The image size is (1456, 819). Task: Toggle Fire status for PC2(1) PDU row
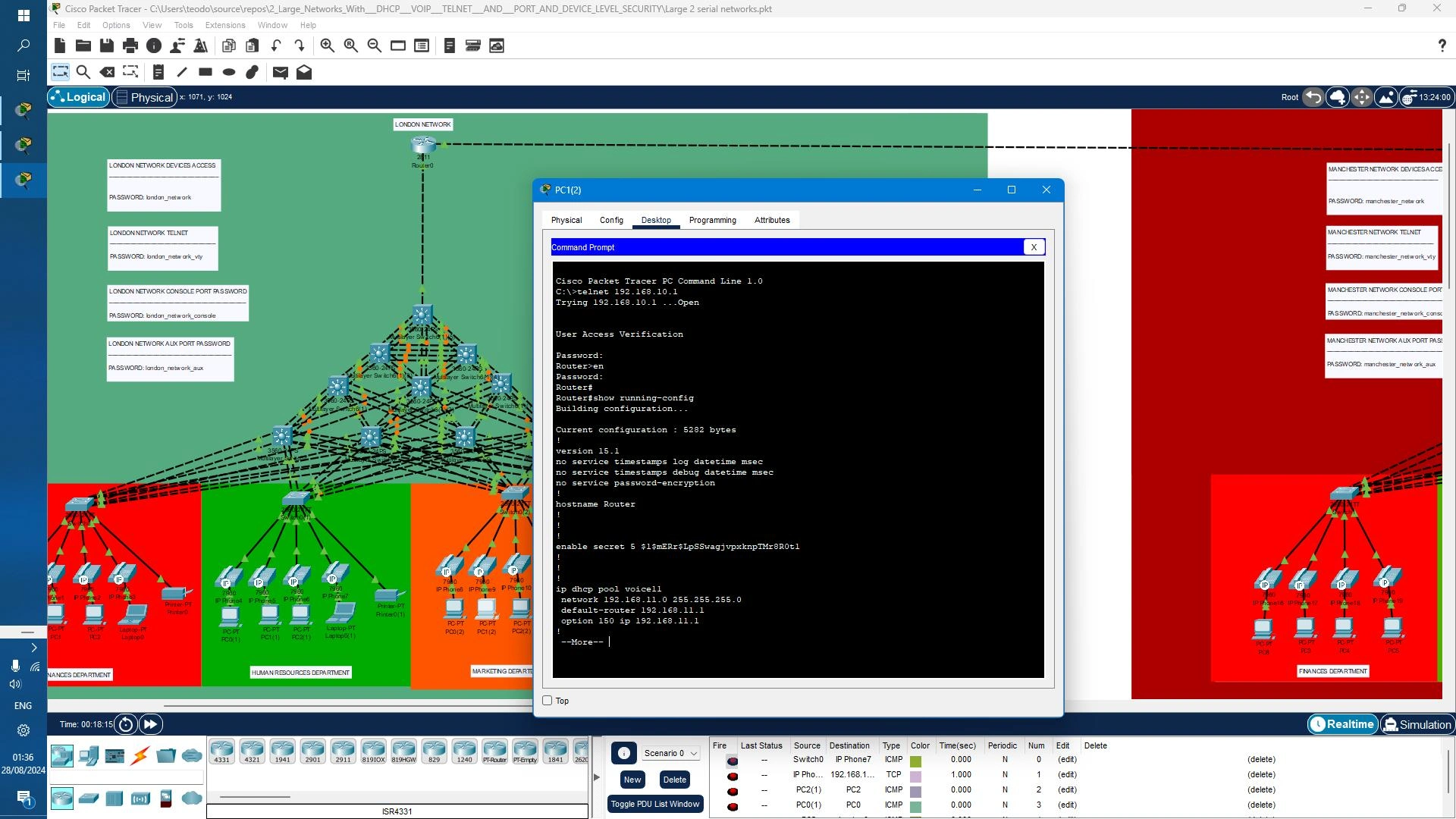pyautogui.click(x=733, y=790)
